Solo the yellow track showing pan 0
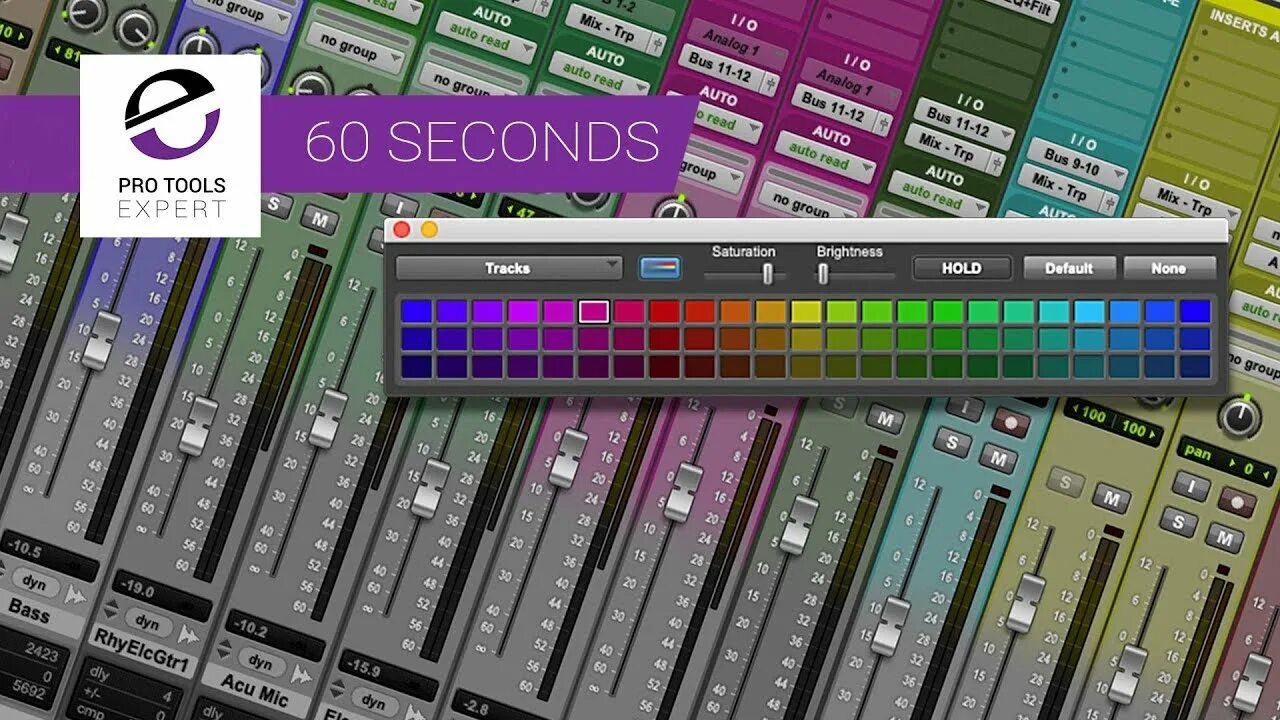This screenshot has width=1280, height=720. tap(1179, 521)
